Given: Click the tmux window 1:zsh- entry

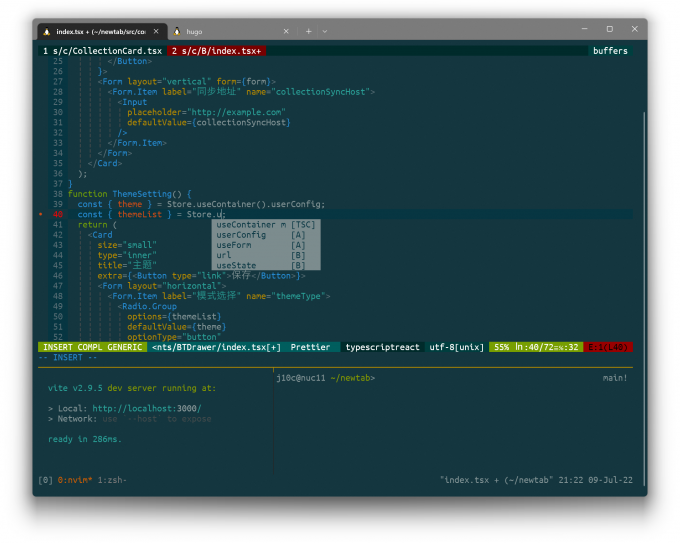Looking at the screenshot, I should coord(112,480).
